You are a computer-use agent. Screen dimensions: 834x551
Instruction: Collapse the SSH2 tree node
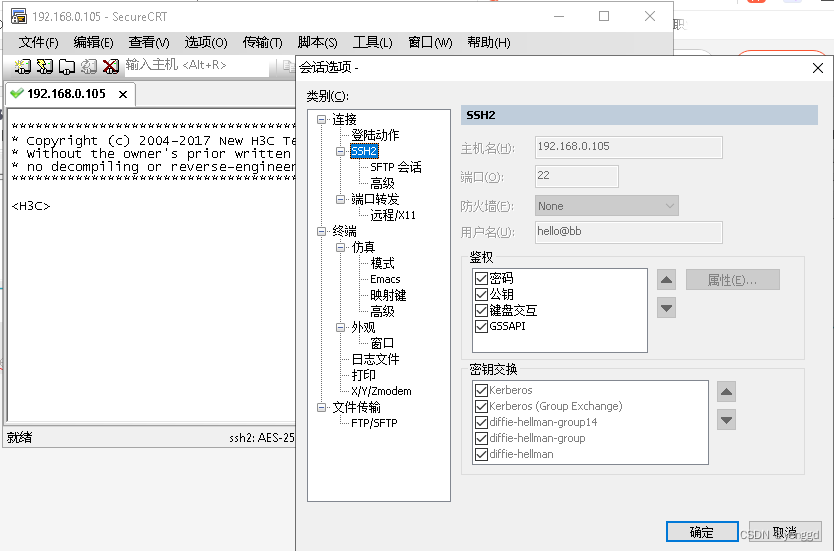tap(340, 151)
